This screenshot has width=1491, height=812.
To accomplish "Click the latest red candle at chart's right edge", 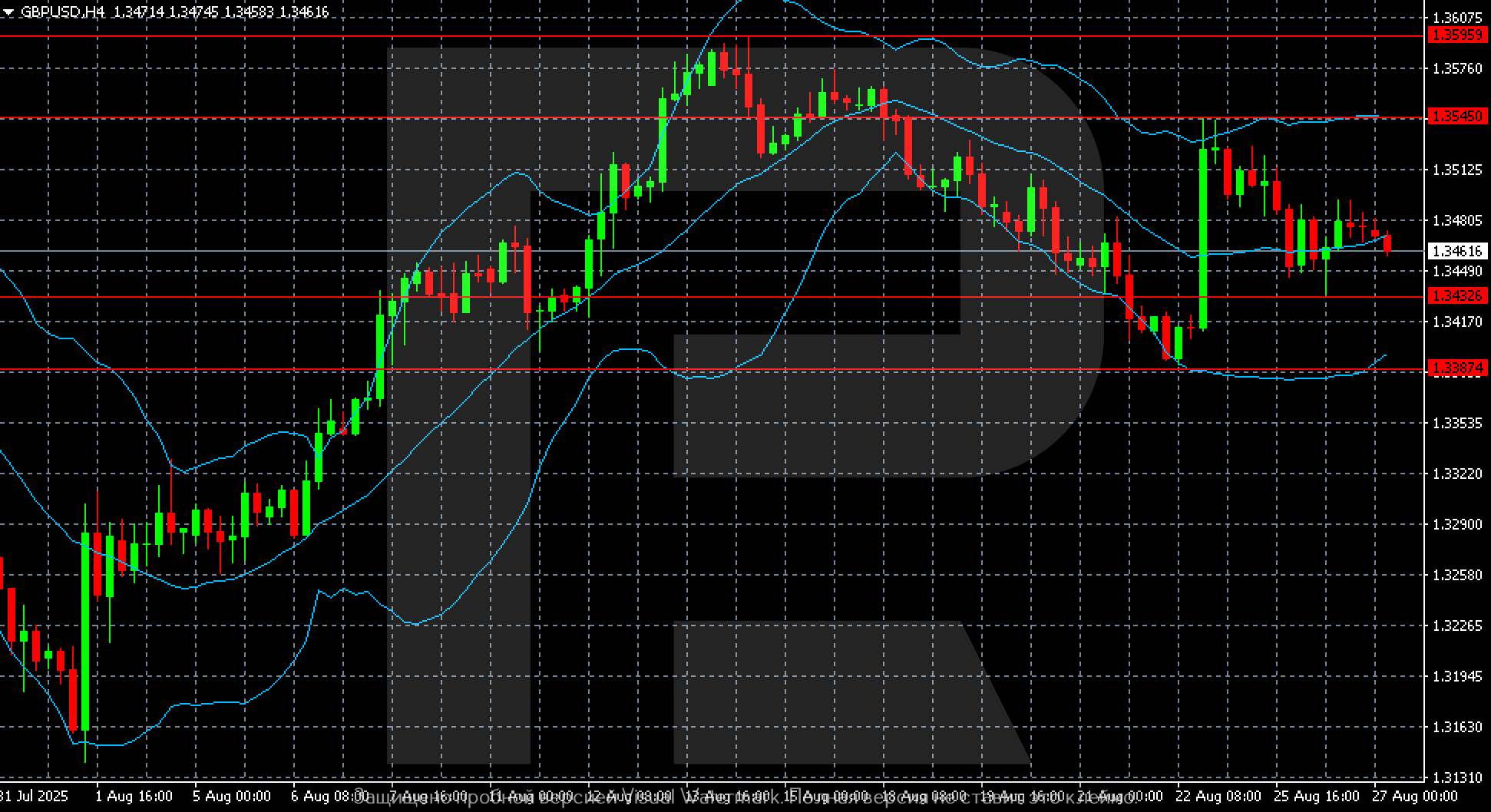I will click(x=1387, y=243).
